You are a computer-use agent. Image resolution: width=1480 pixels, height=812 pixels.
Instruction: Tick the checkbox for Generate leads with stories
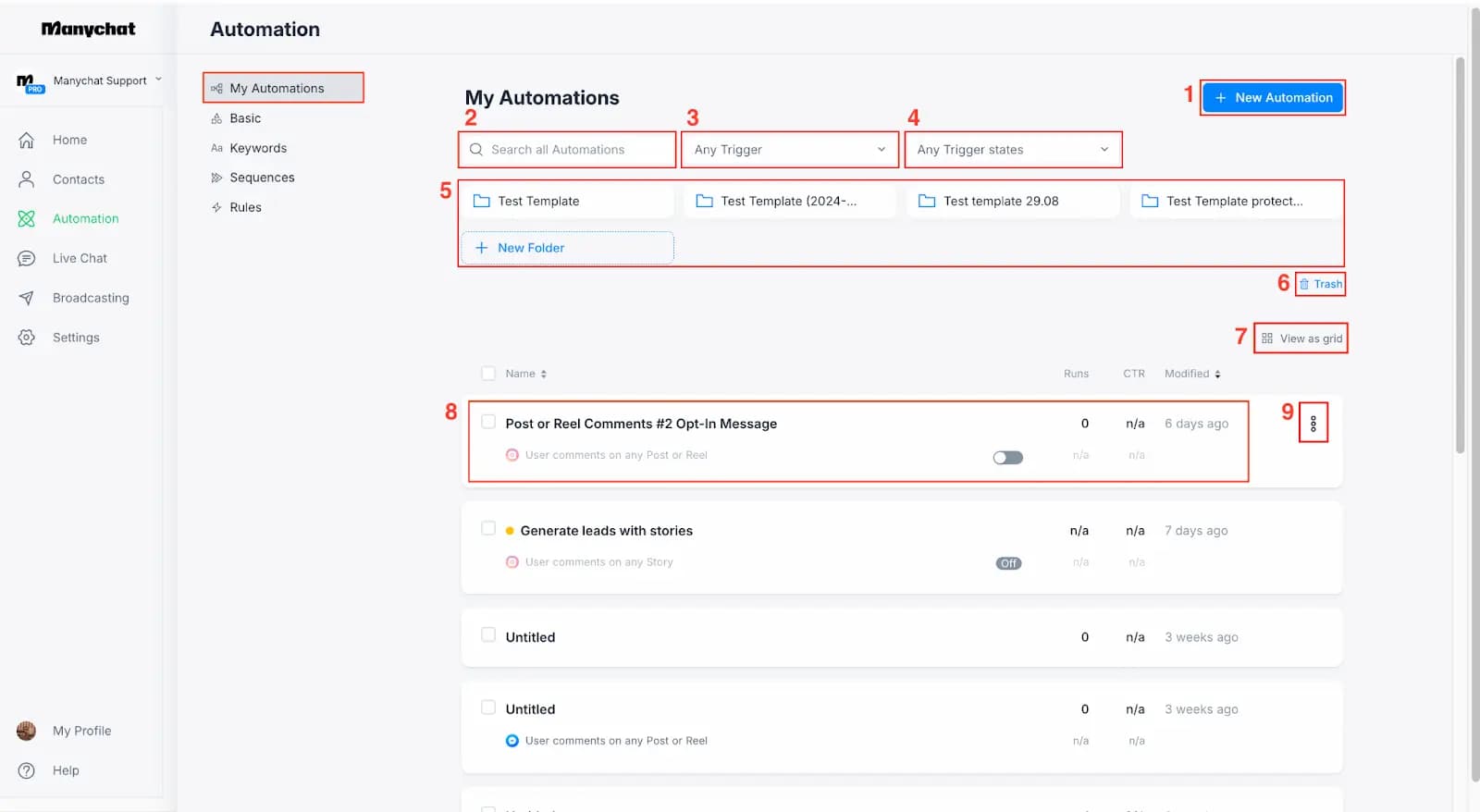click(x=488, y=528)
